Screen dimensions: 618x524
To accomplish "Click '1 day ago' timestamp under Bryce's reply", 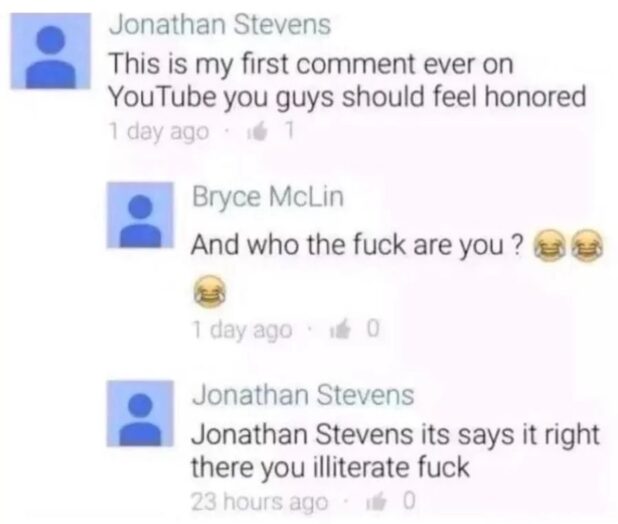I will (242, 330).
